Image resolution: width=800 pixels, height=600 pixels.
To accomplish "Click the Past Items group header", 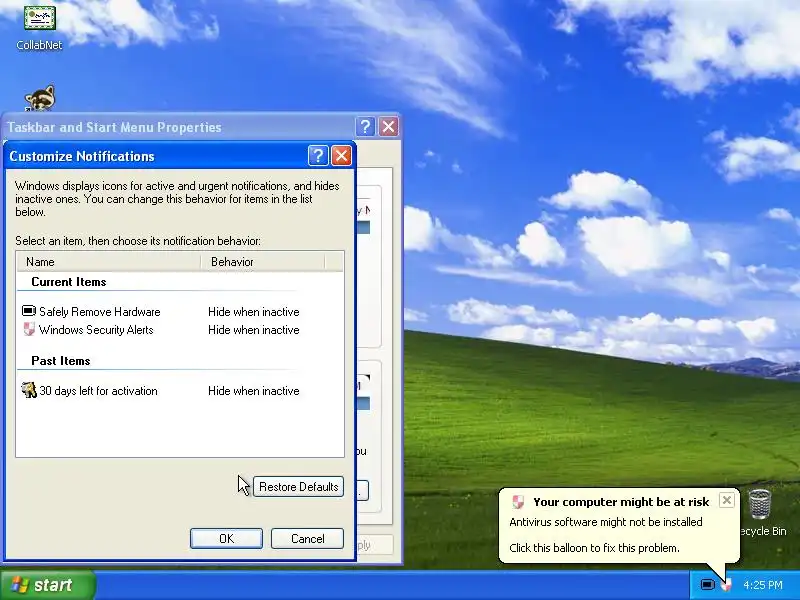I will pos(61,361).
